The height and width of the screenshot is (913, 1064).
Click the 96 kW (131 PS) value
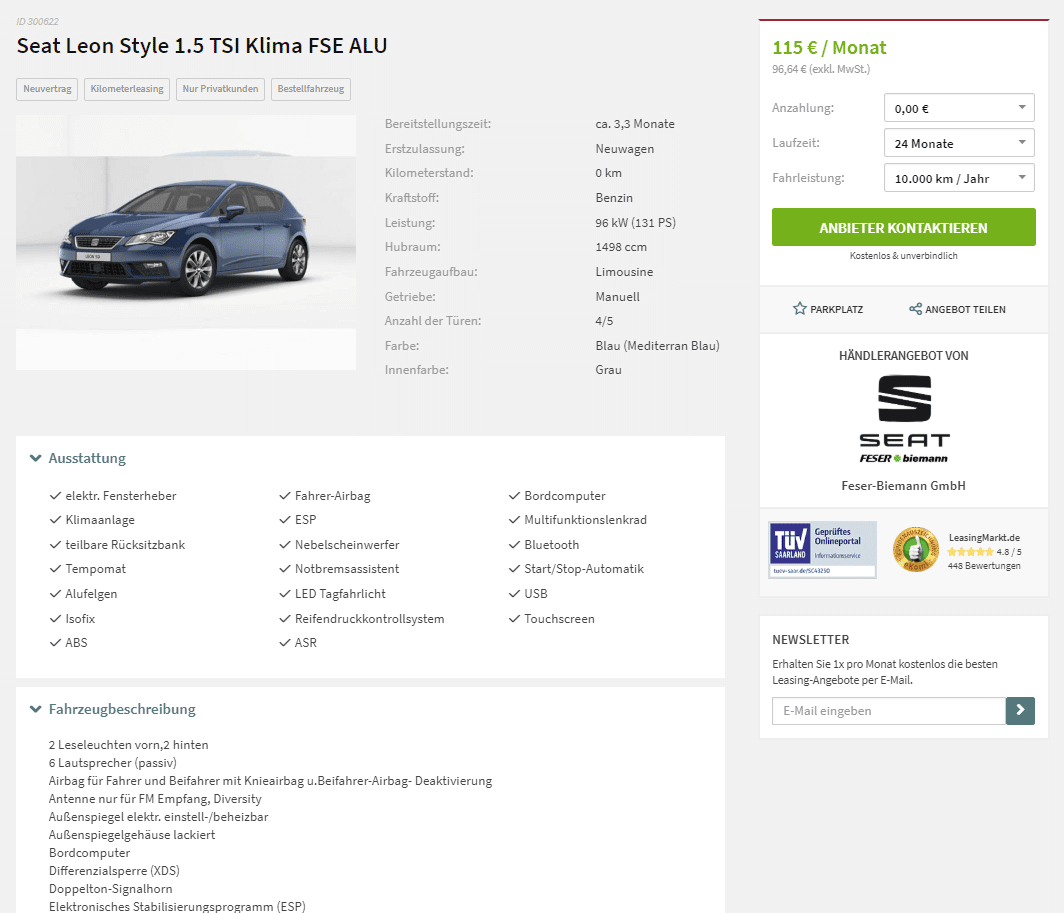[635, 223]
